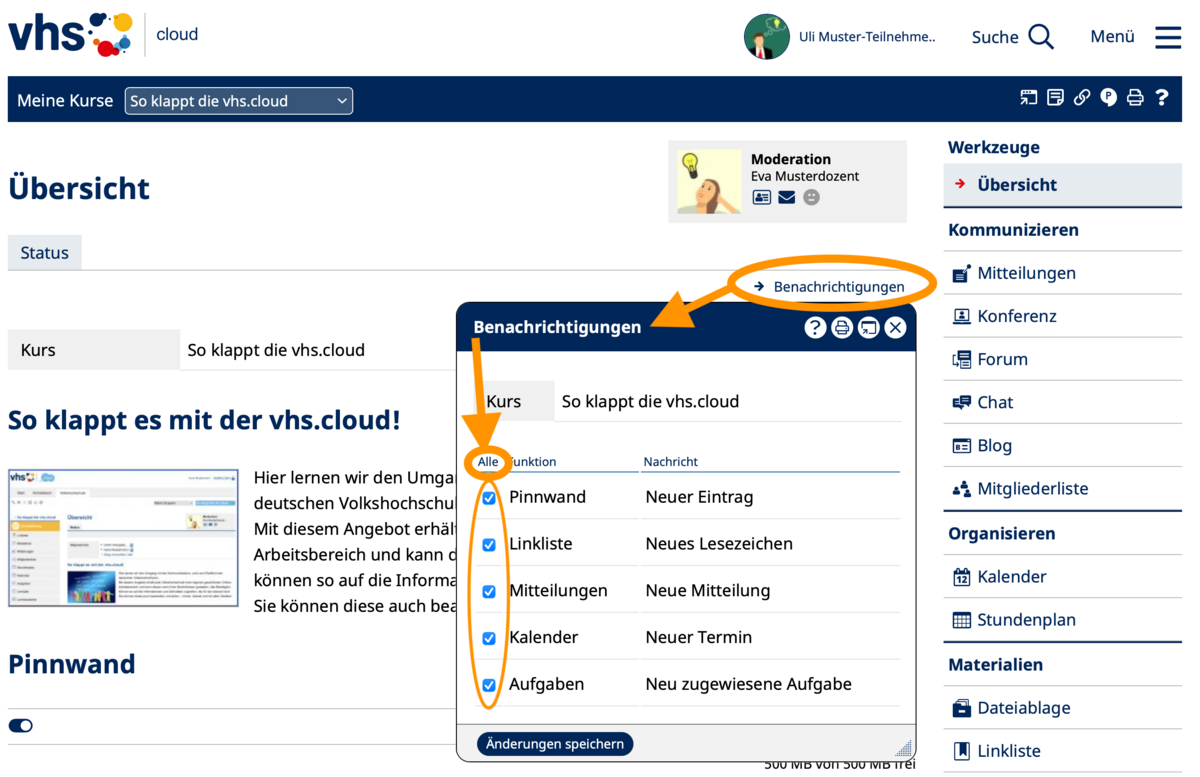Click the 'Neuer Eintrag' message text
The width and height of the screenshot is (1200, 777).
tap(699, 497)
